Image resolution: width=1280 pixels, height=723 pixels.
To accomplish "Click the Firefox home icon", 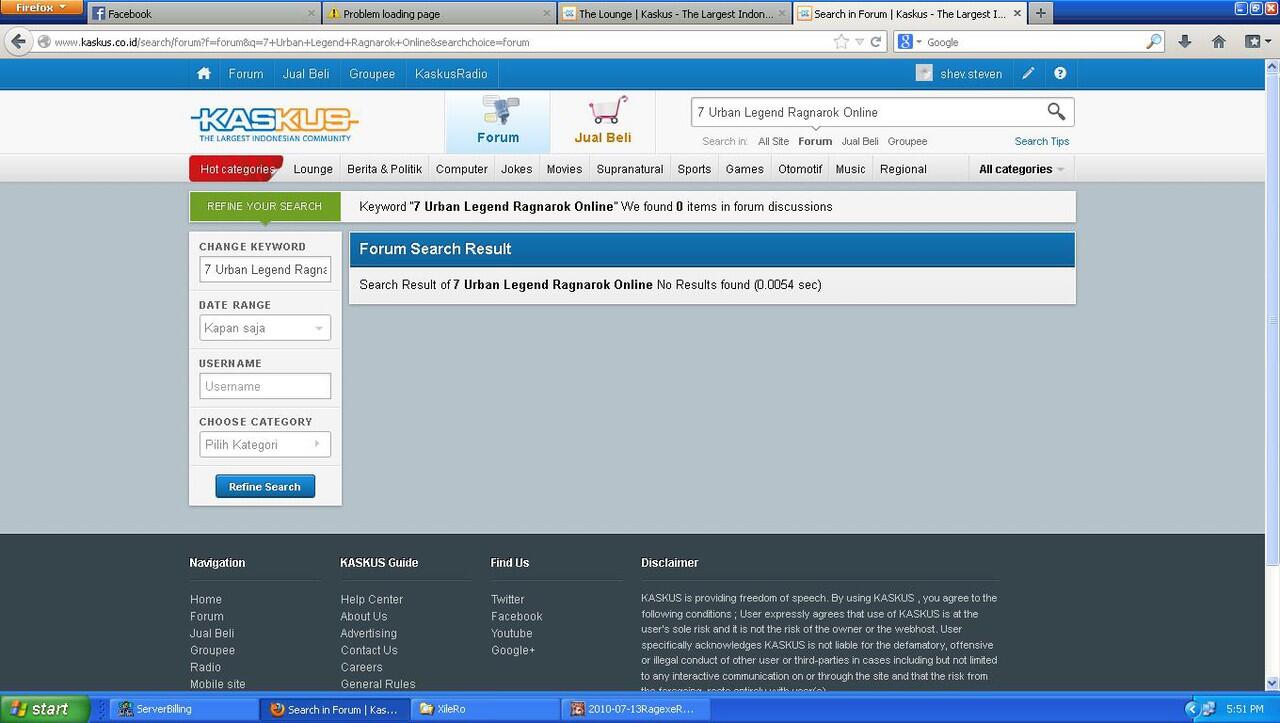I will 1218,42.
